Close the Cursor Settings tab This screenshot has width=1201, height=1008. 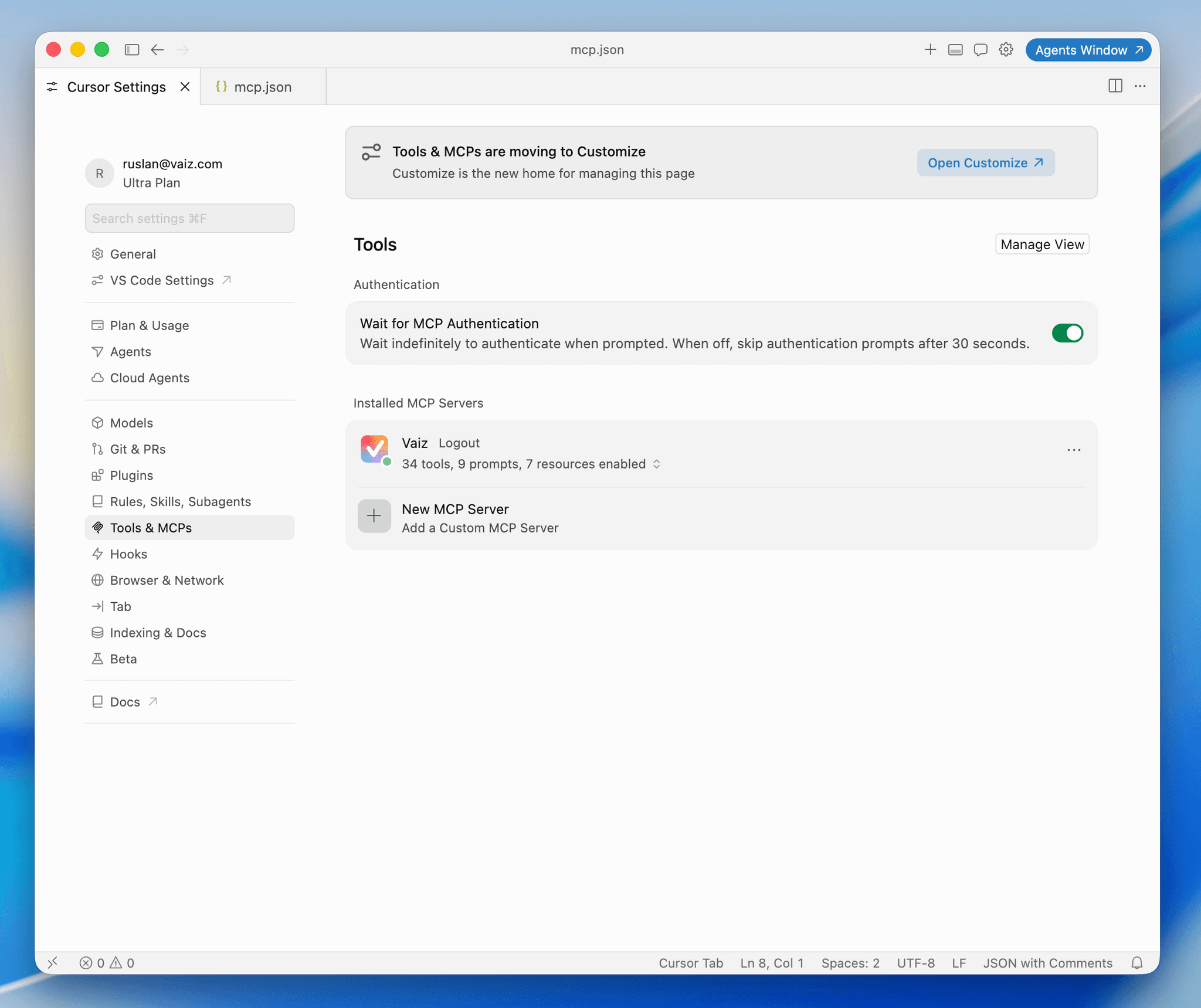click(185, 87)
